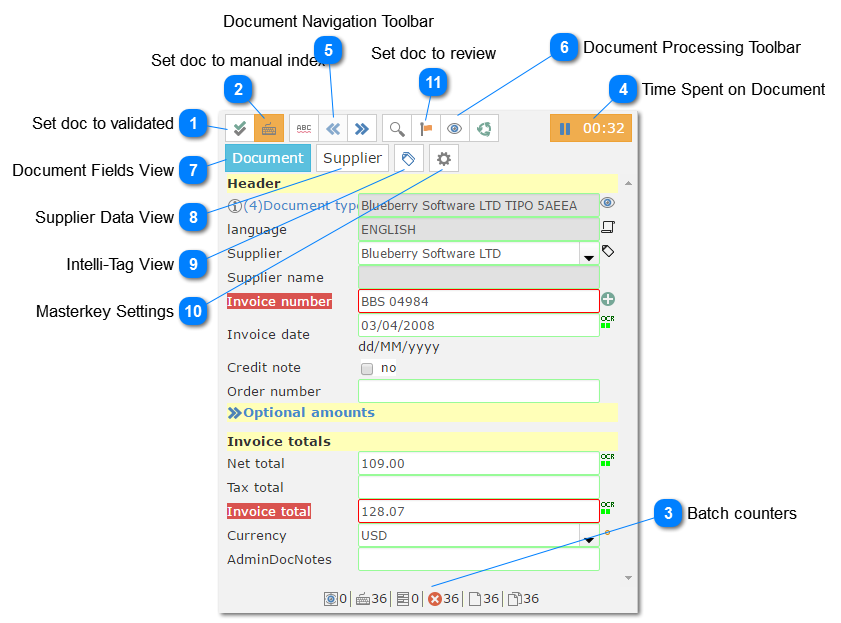Click the green recycle reprocess icon
The width and height of the screenshot is (841, 623).
(484, 128)
